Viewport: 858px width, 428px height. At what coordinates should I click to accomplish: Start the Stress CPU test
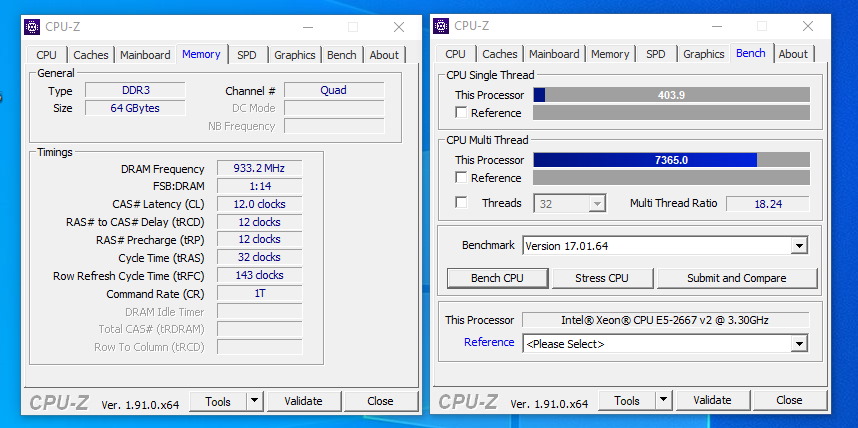[602, 278]
